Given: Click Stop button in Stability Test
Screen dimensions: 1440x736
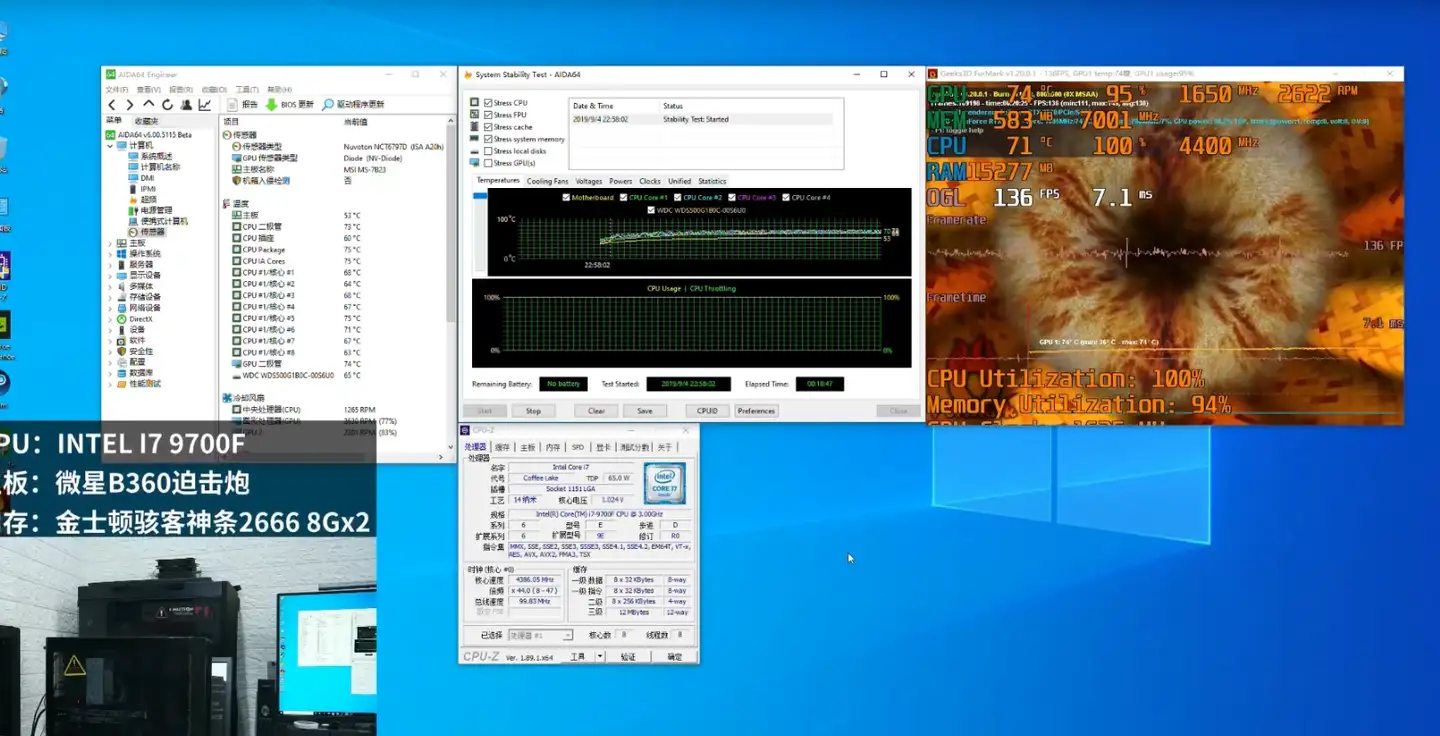Looking at the screenshot, I should (533, 411).
